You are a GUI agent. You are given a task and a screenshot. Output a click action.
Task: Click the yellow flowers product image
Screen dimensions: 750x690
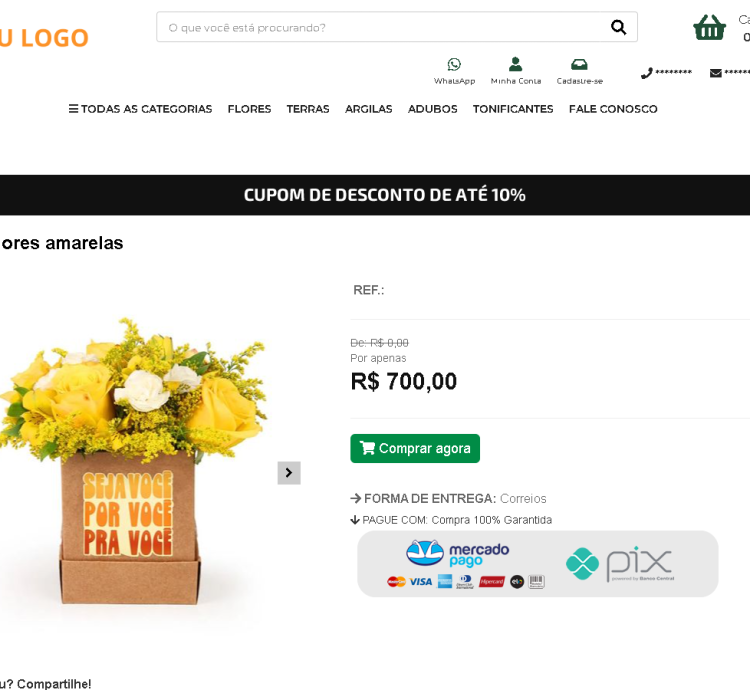pos(130,460)
